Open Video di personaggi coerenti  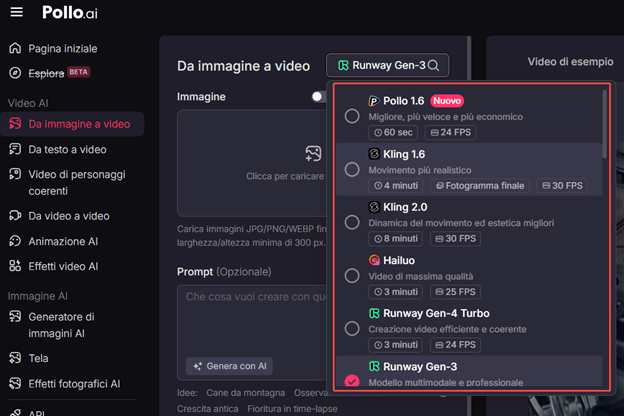point(77,183)
